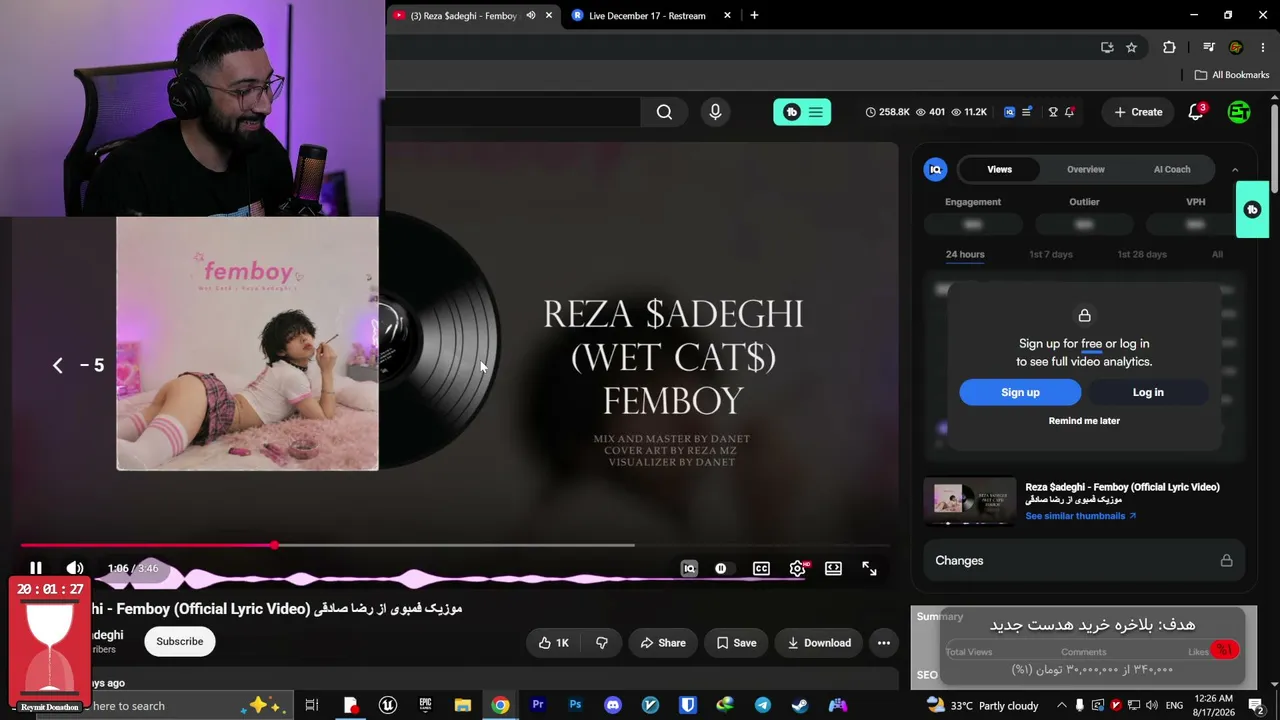
Task: Open the Chrome media controls icon
Action: click(1209, 47)
